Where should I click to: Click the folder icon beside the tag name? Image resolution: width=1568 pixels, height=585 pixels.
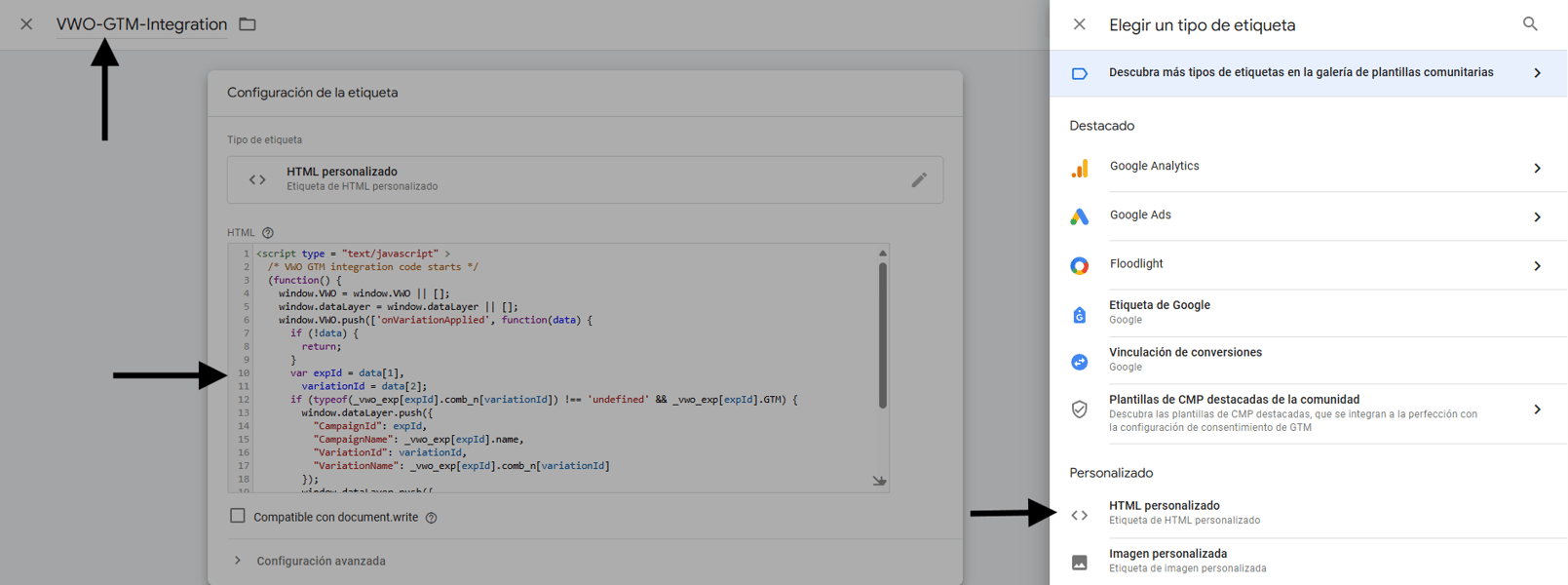248,24
